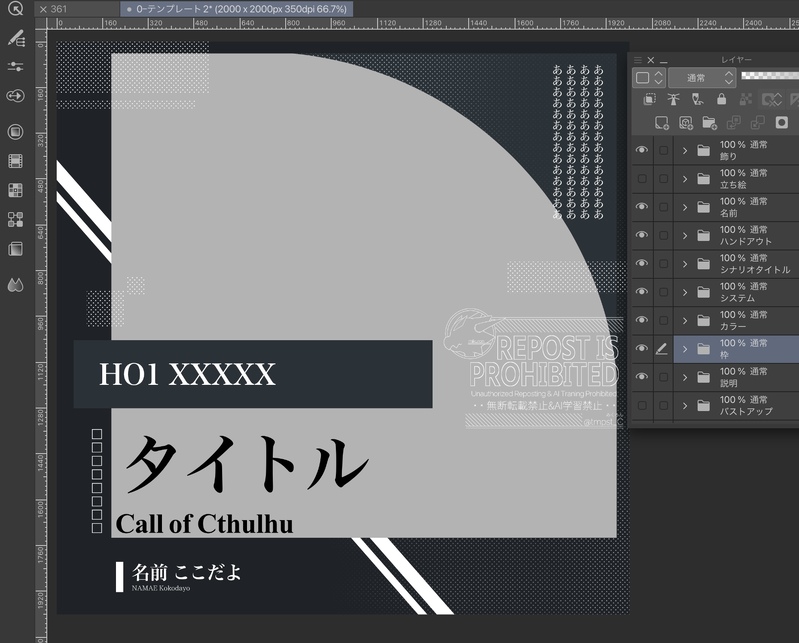Select the カラー layer folder name
Viewport: 799px width, 643px height.
733,326
